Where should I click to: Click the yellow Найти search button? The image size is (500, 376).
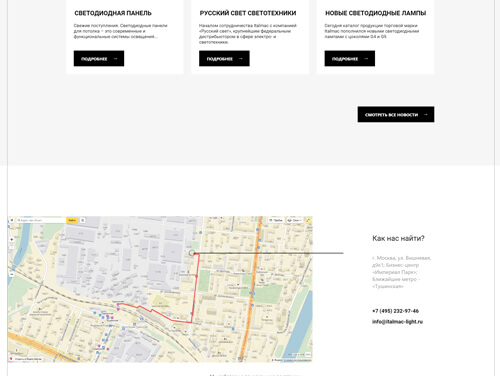click(72, 220)
